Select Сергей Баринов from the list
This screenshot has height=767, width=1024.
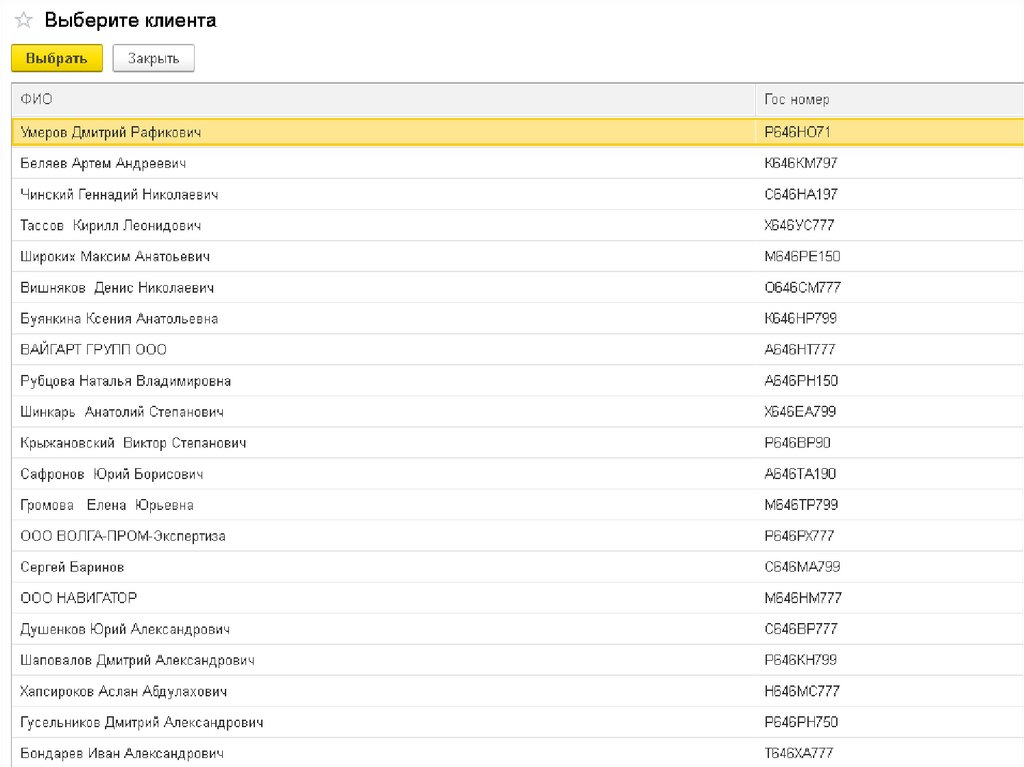point(72,567)
